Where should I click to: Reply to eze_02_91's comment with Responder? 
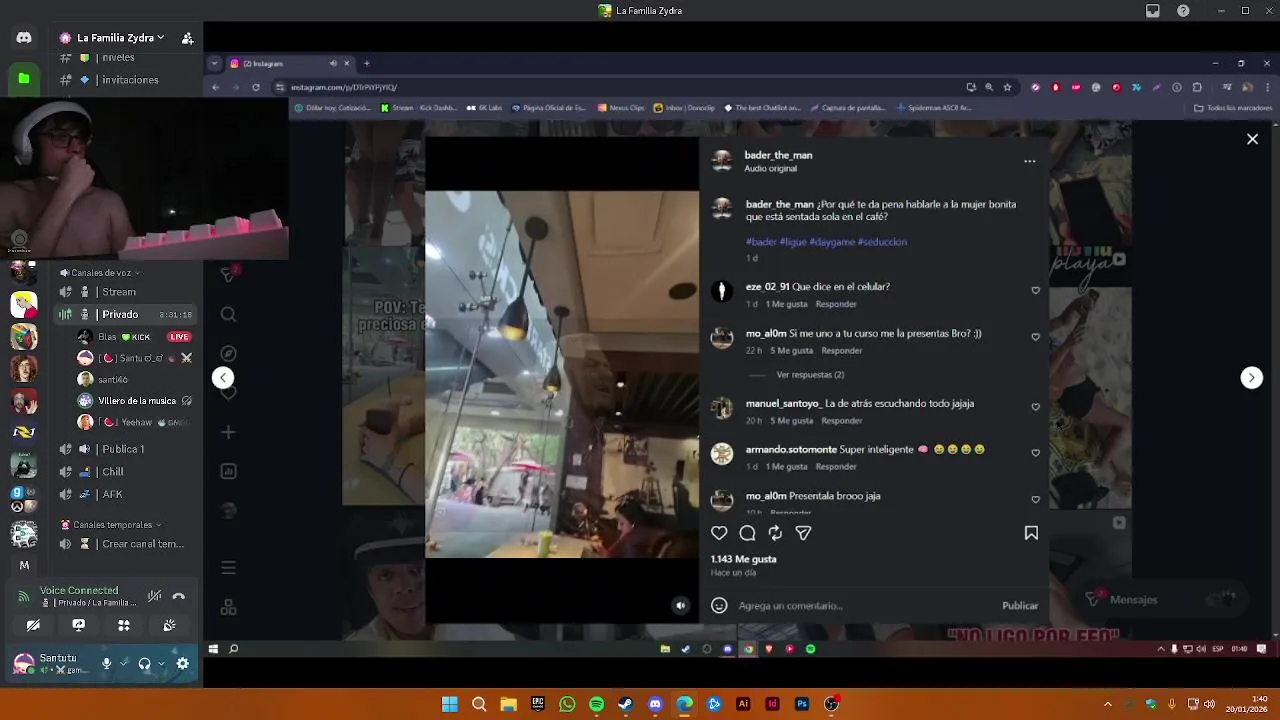836,304
